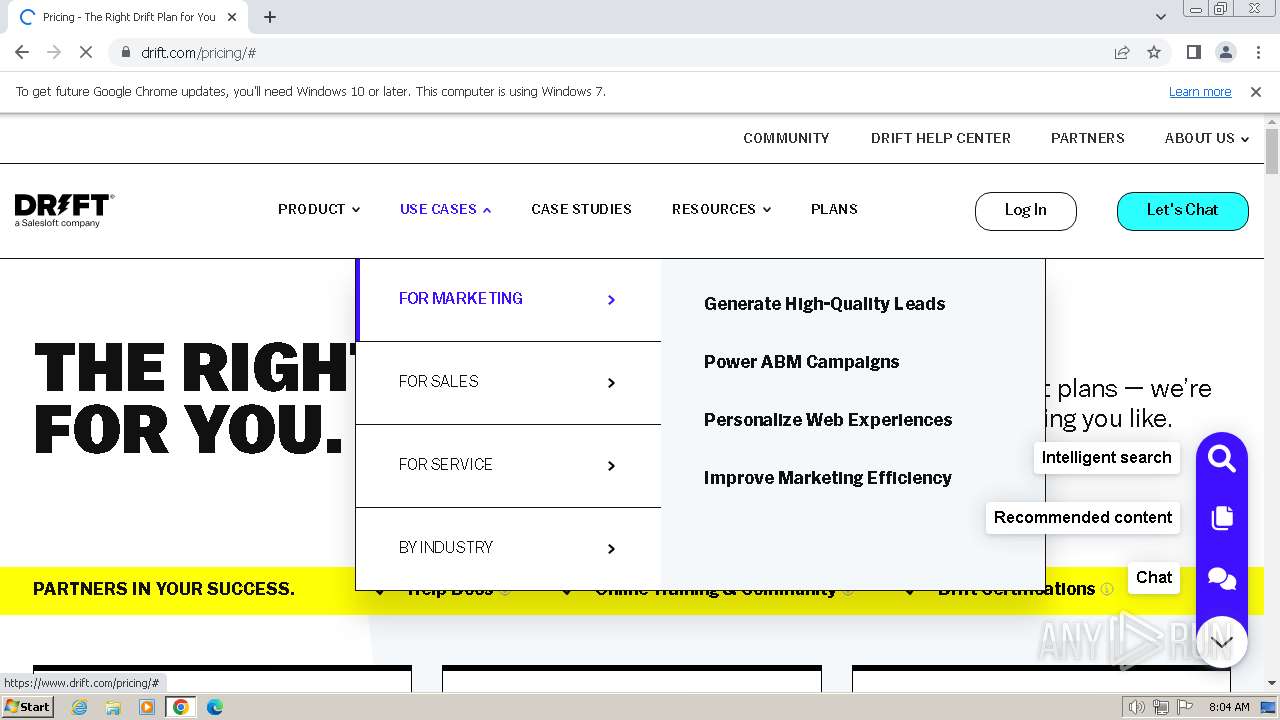Open a new browser tab
1280x720 pixels.
(270, 17)
